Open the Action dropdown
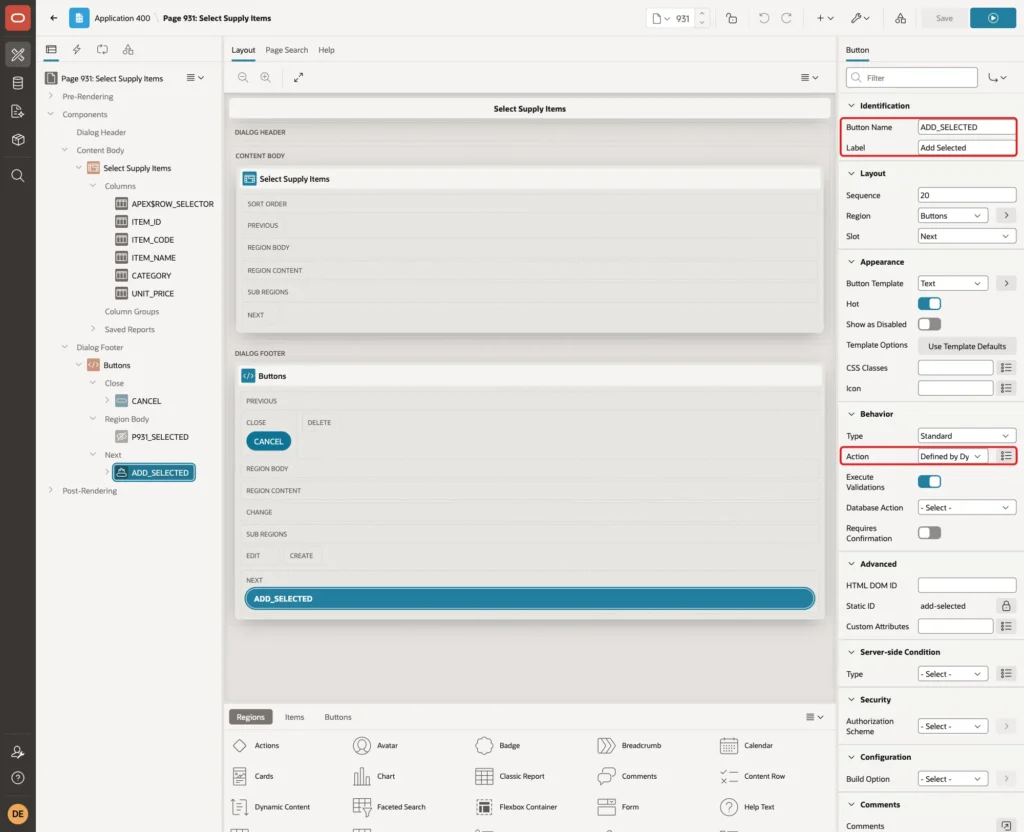 (x=953, y=456)
